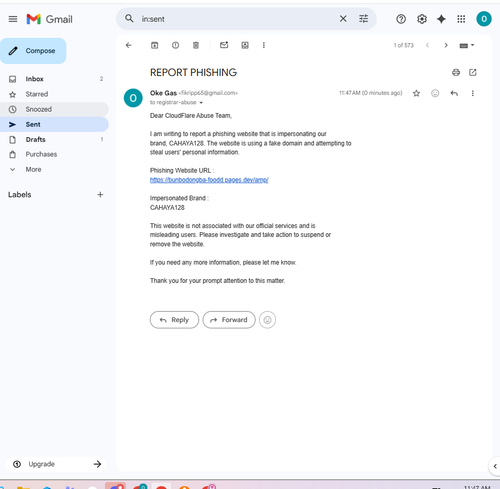This screenshot has height=489, width=500.
Task: Click the 1 of 573 counter text
Action: pos(403,45)
